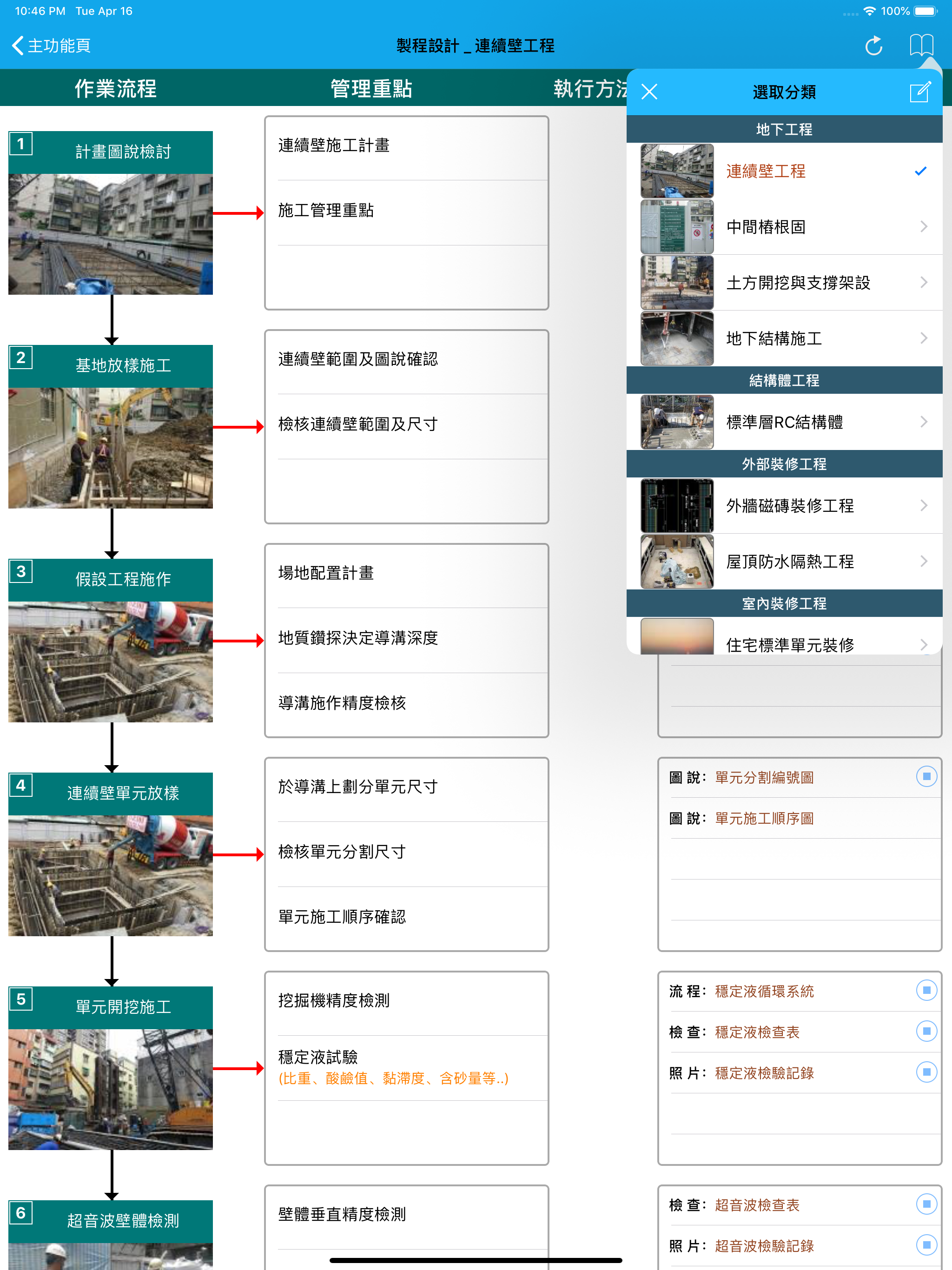Image resolution: width=952 pixels, height=1270 pixels.
Task: Open step 6 超音波壁體檢測 card
Action: click(110, 1234)
